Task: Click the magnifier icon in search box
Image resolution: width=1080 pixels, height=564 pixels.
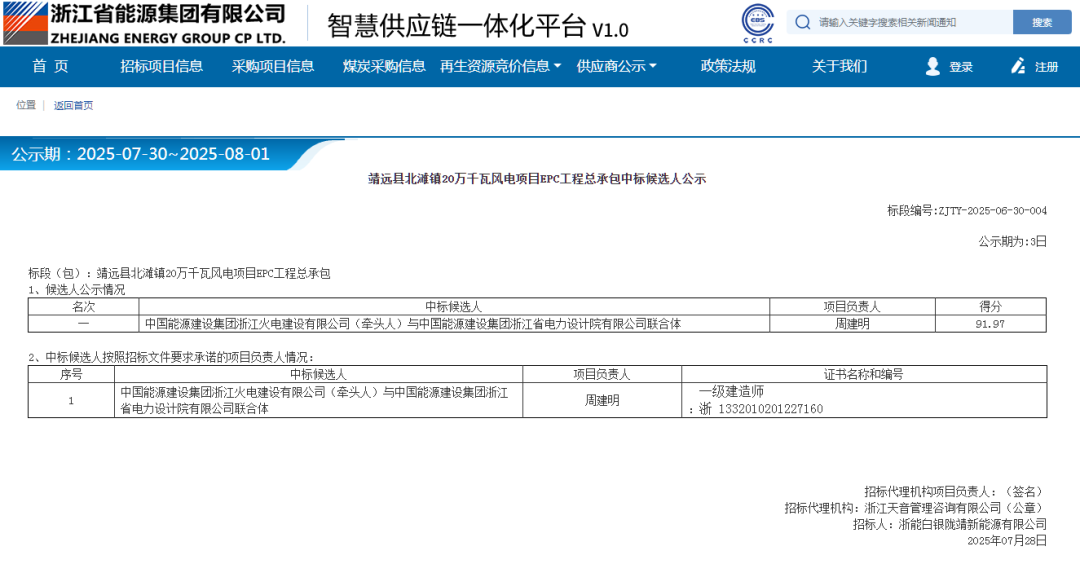Action: [x=802, y=22]
